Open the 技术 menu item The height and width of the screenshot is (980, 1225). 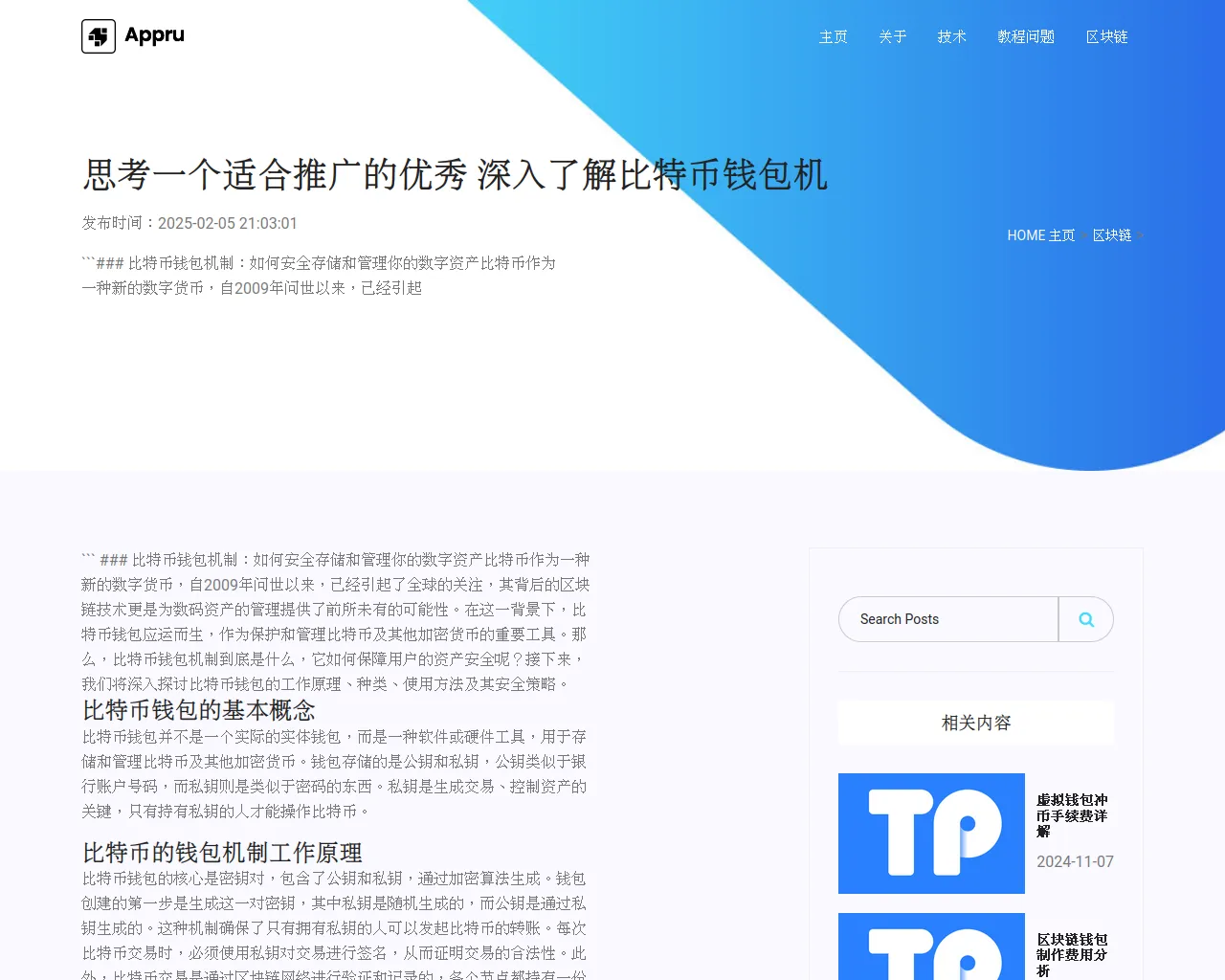pos(952,36)
